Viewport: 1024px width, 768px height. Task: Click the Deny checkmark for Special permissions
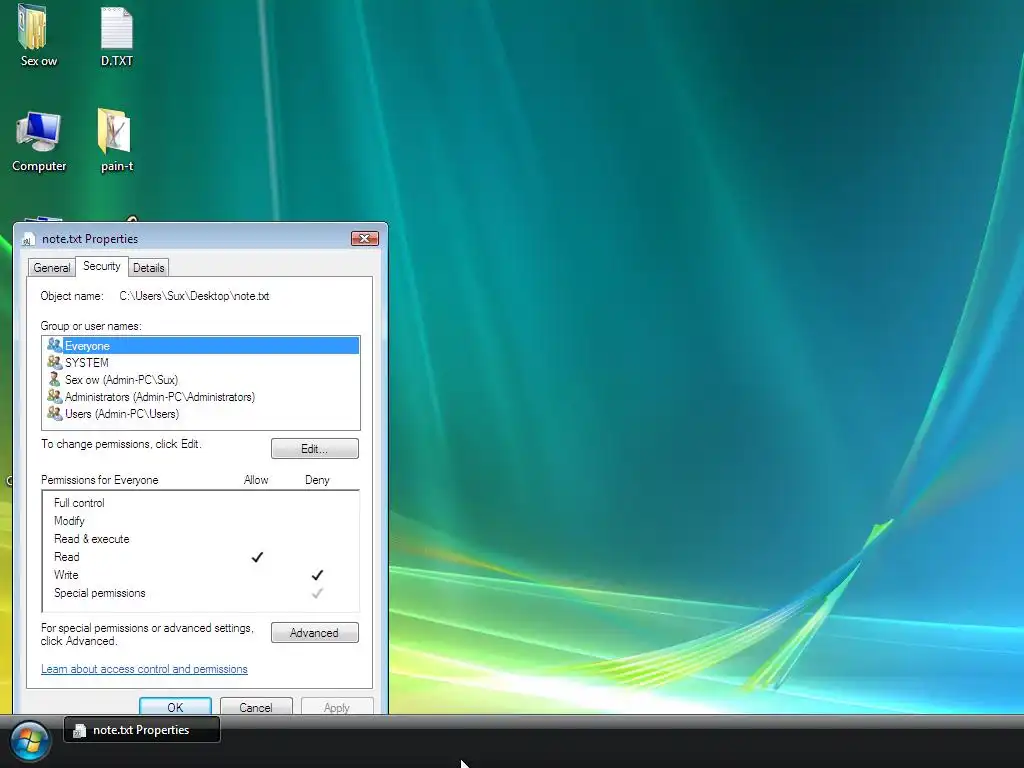[317, 593]
